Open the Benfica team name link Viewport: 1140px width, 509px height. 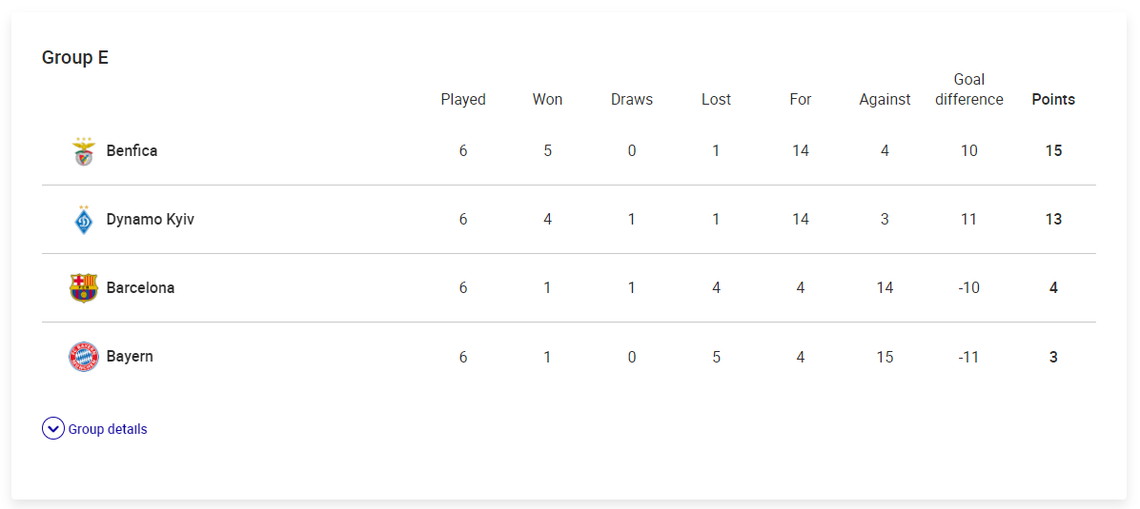[x=132, y=151]
